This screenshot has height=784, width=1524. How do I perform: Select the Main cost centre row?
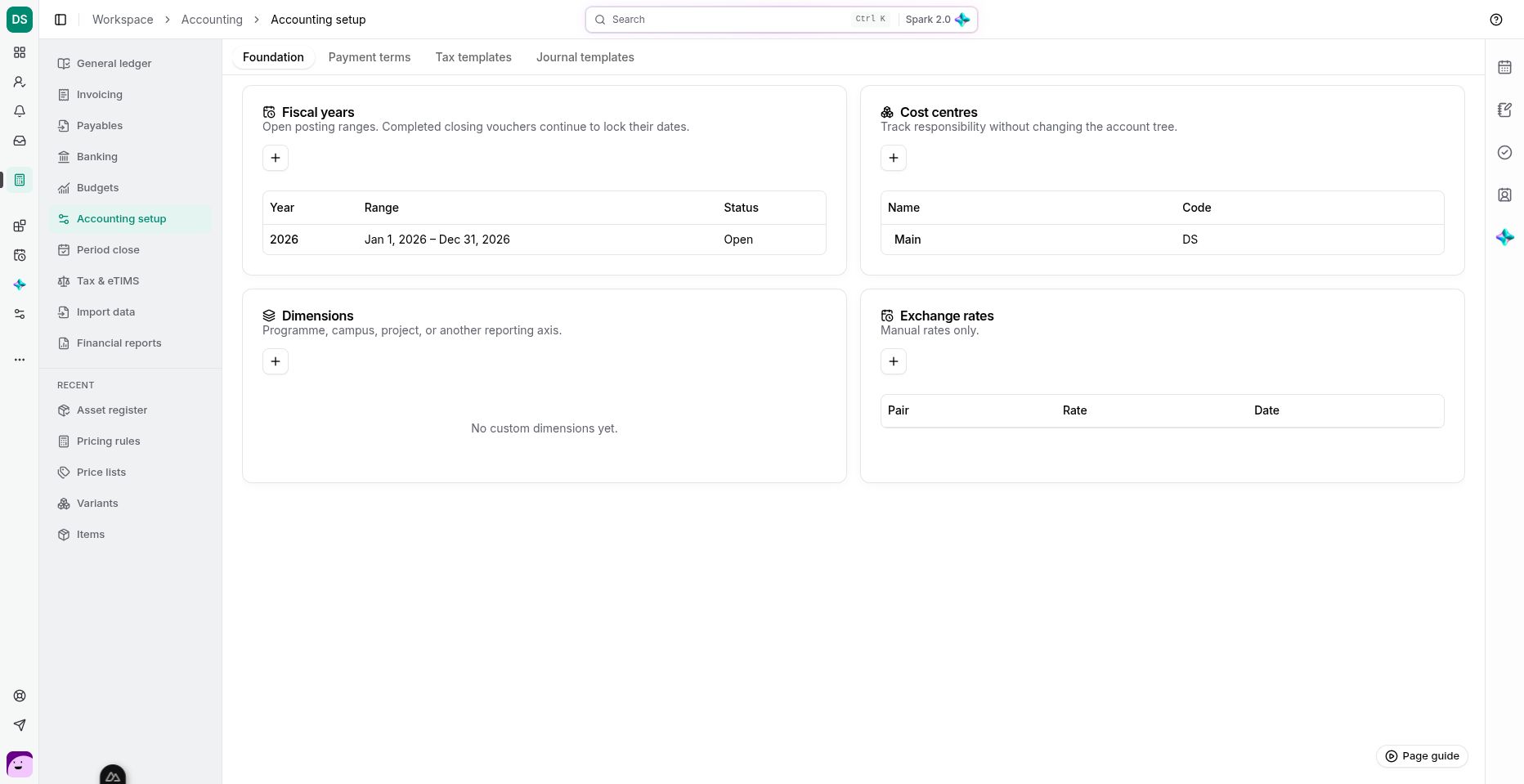click(1163, 240)
